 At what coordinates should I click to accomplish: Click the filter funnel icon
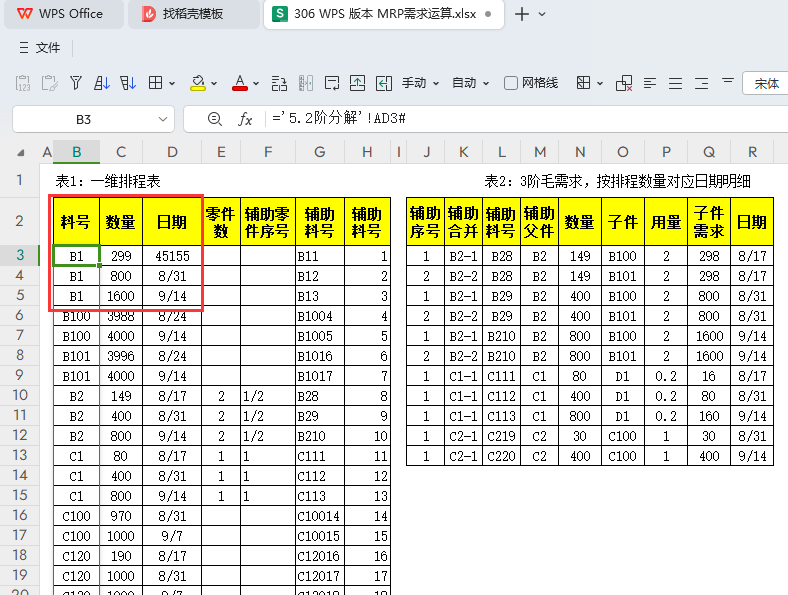[x=76, y=83]
